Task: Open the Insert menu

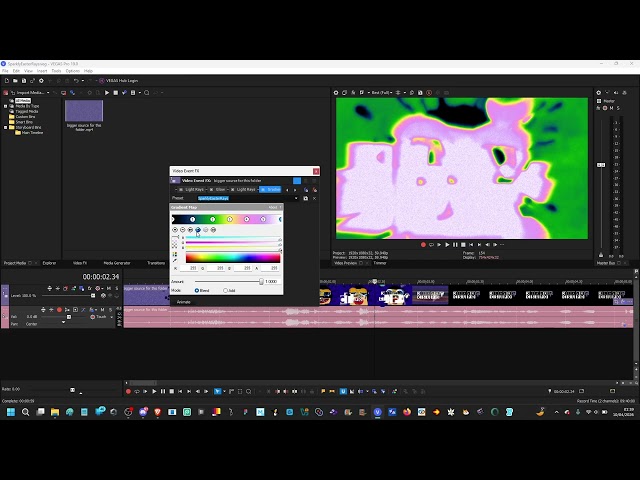Action: click(x=42, y=71)
